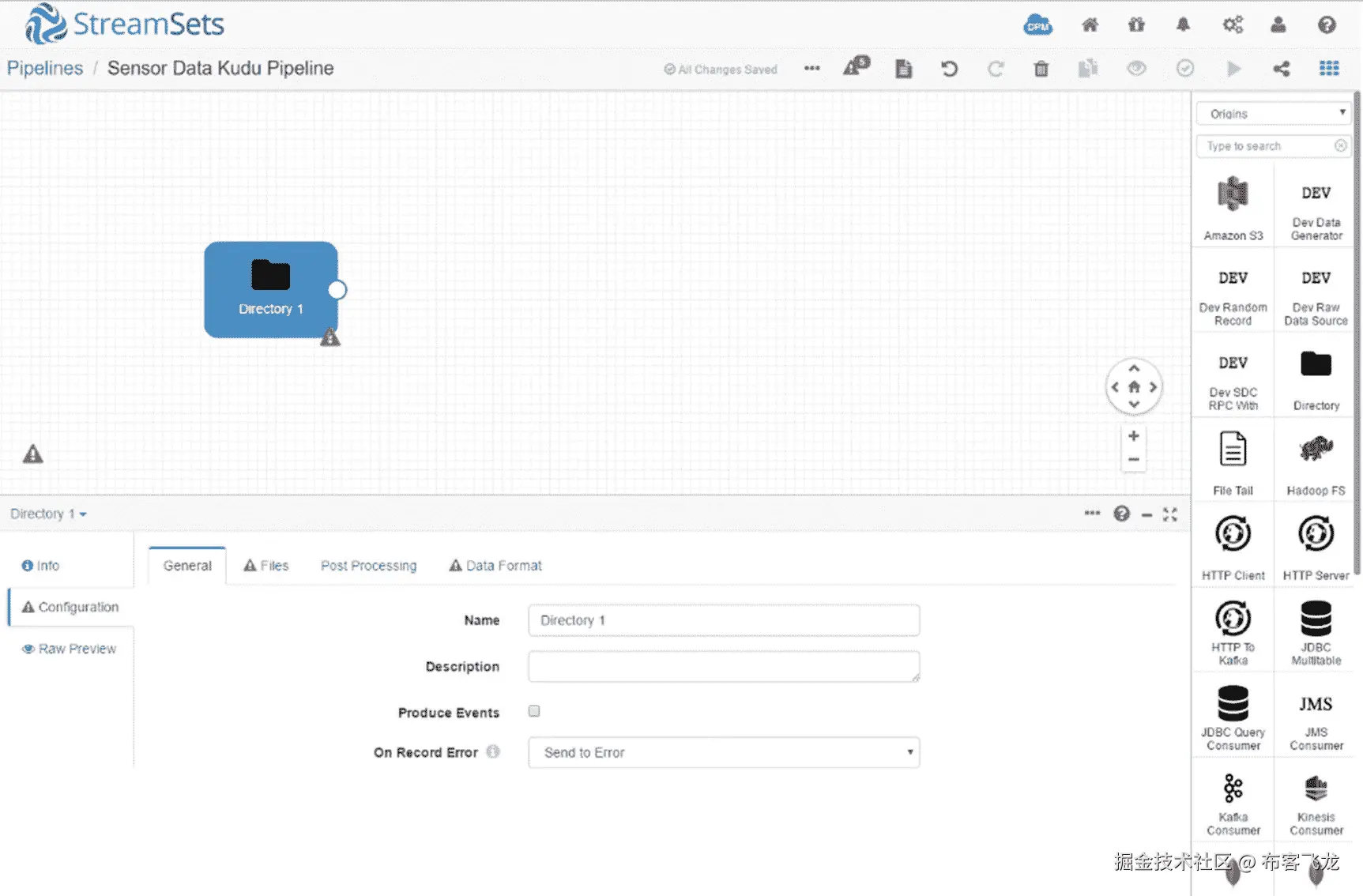Image resolution: width=1363 pixels, height=896 pixels.
Task: Click the Name input field
Action: (724, 620)
